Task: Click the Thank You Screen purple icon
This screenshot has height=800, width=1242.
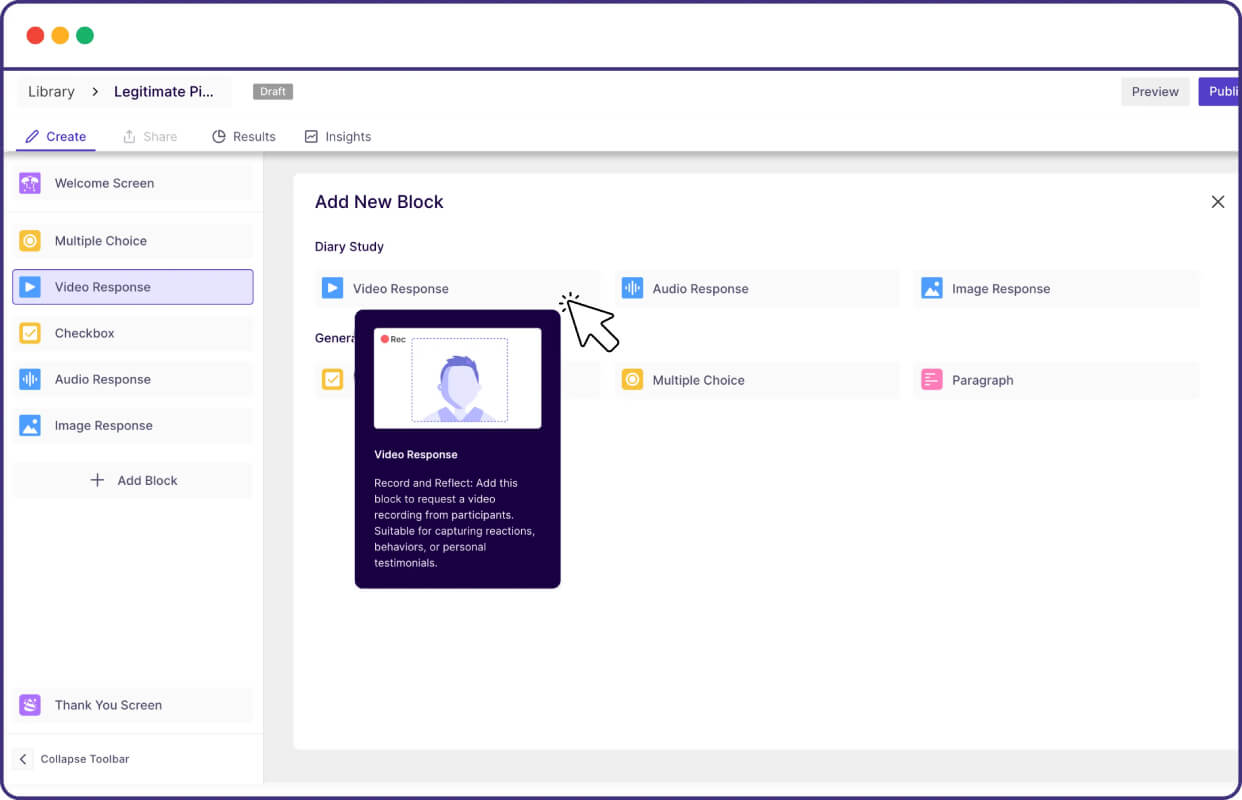Action: pos(30,705)
